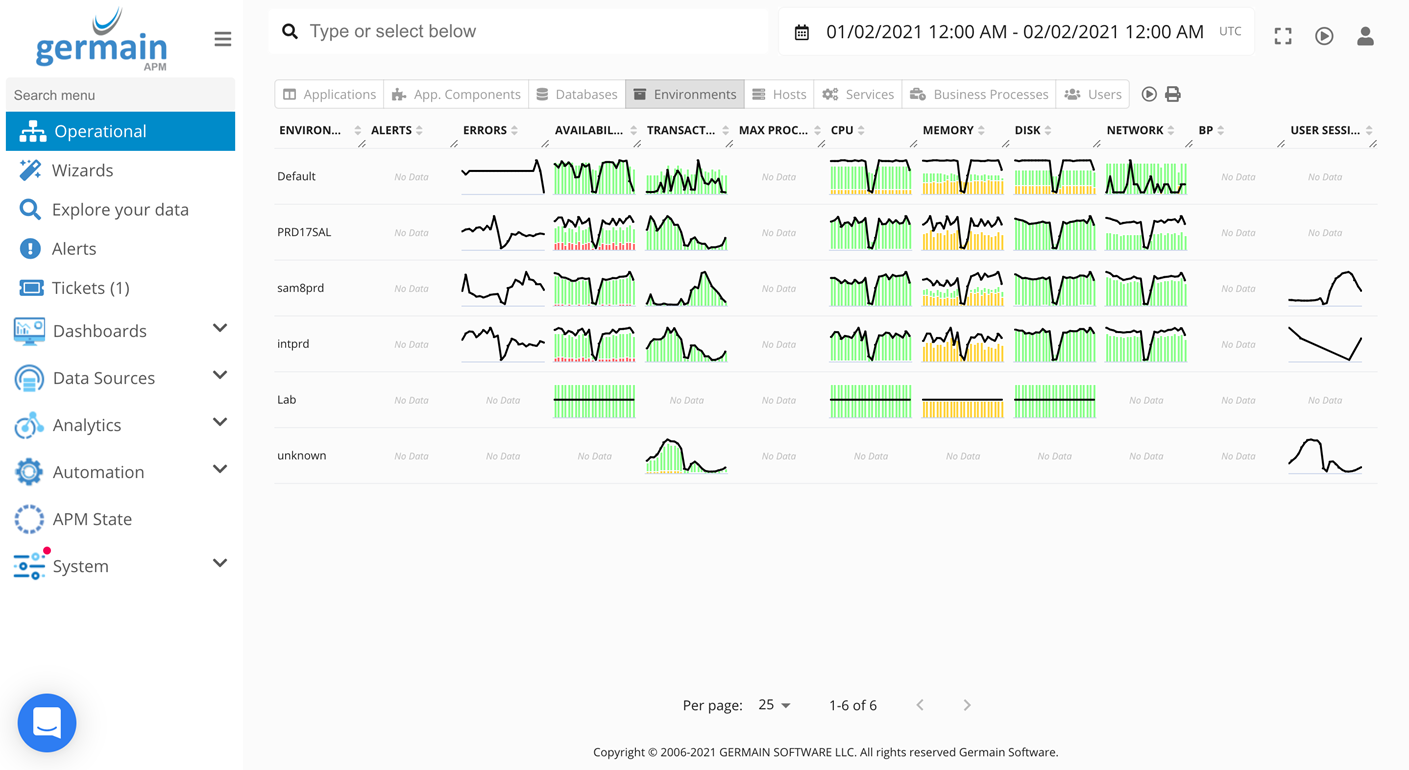Open the chat support bubble
This screenshot has width=1409, height=770.
[x=47, y=722]
